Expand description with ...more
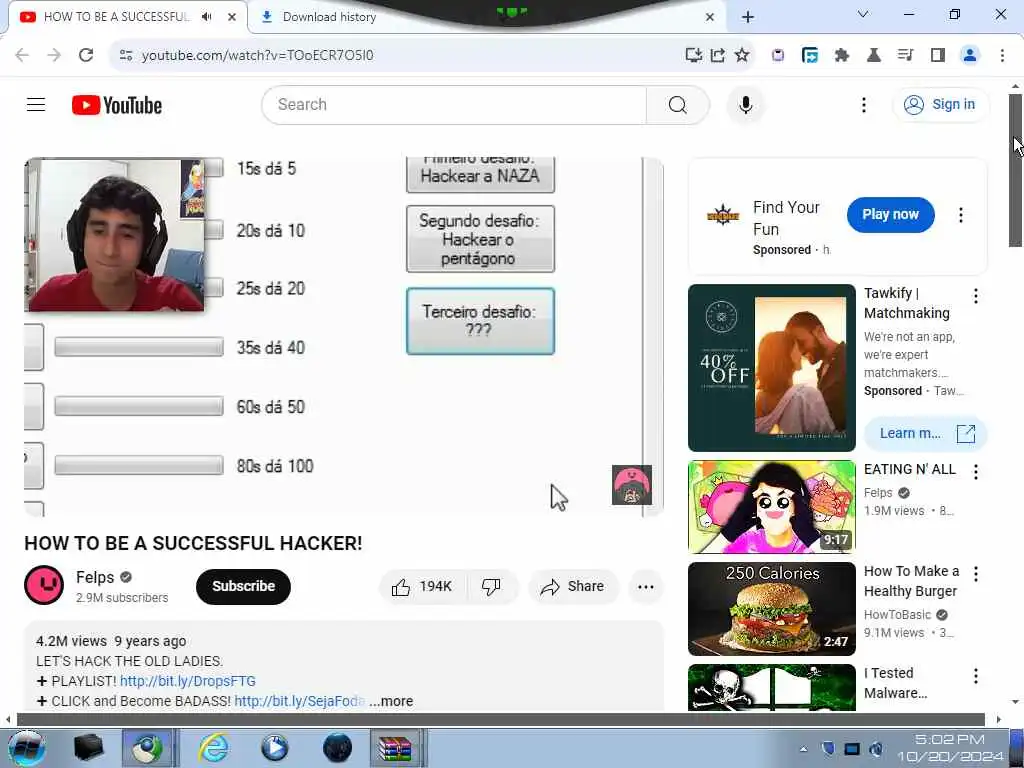The width and height of the screenshot is (1024, 768). pyautogui.click(x=391, y=701)
